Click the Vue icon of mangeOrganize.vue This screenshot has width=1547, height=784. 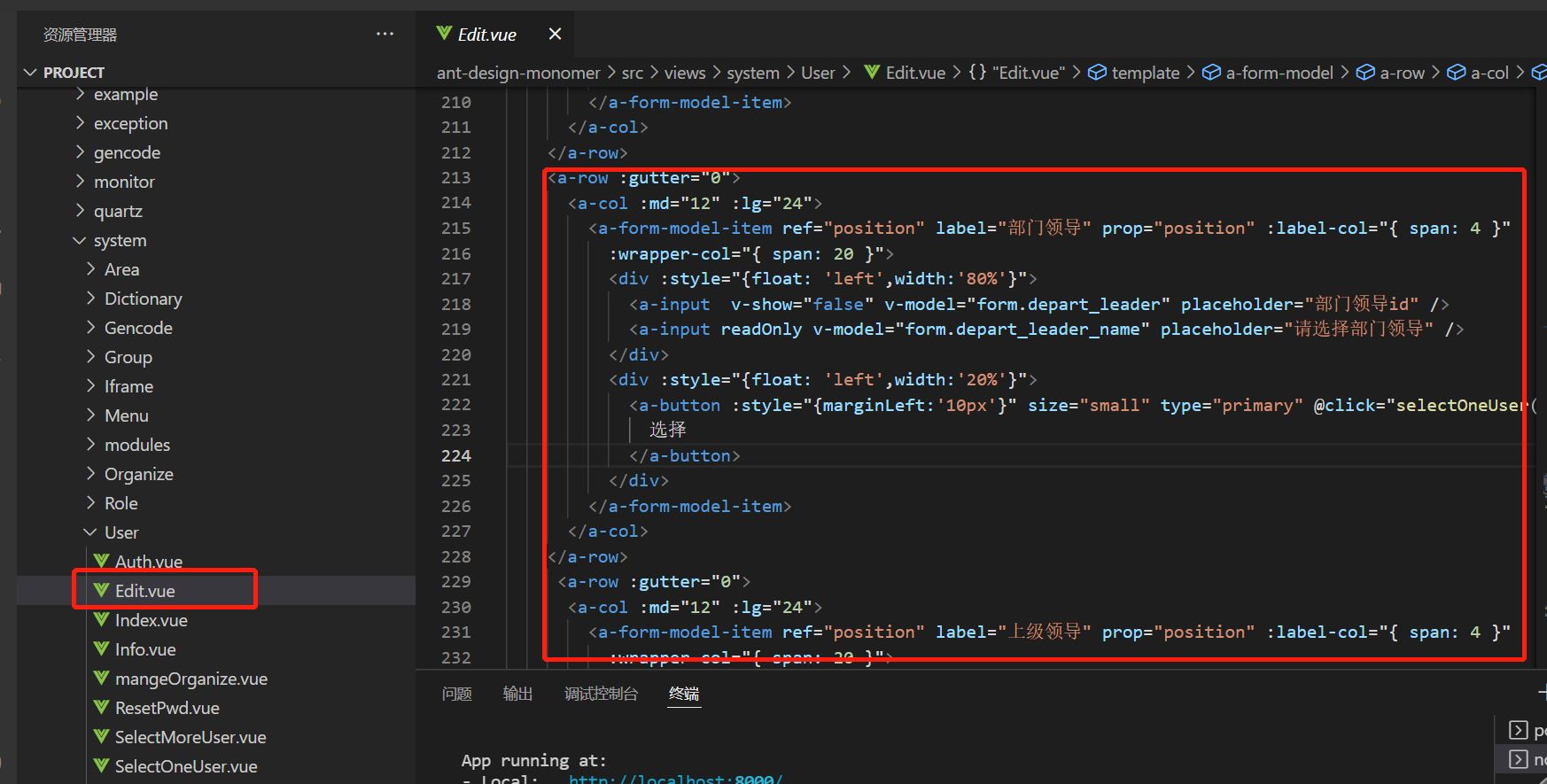pos(102,678)
